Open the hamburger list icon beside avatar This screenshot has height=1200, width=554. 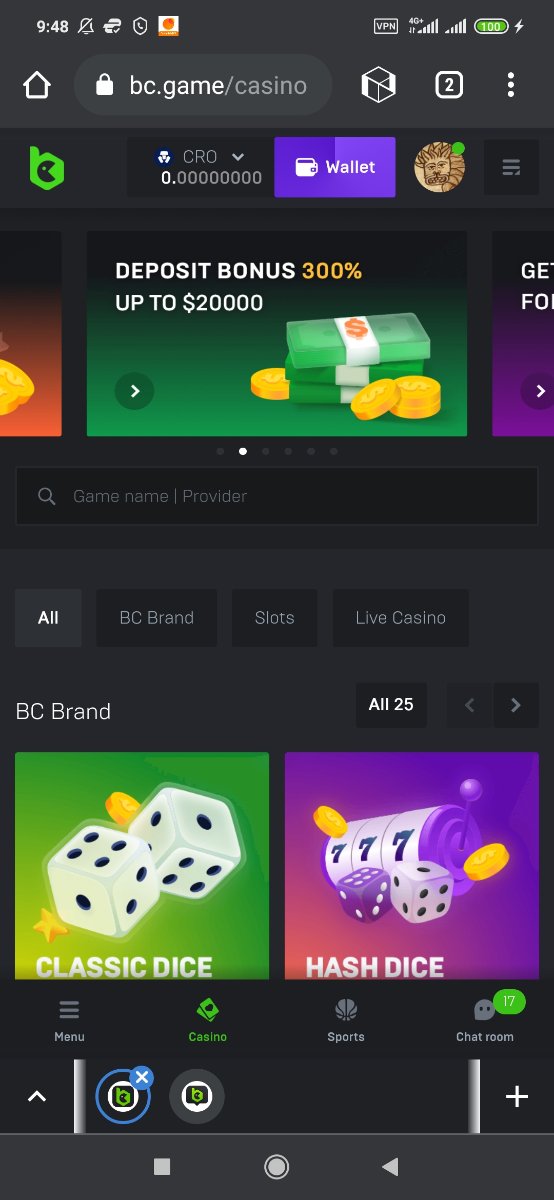pos(511,167)
